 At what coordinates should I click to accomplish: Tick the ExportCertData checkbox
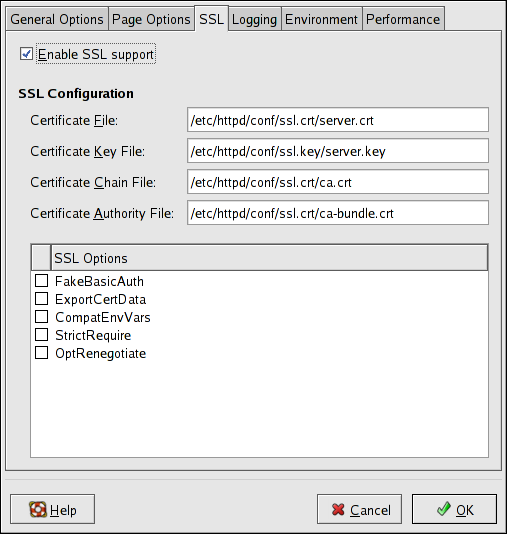click(x=42, y=299)
